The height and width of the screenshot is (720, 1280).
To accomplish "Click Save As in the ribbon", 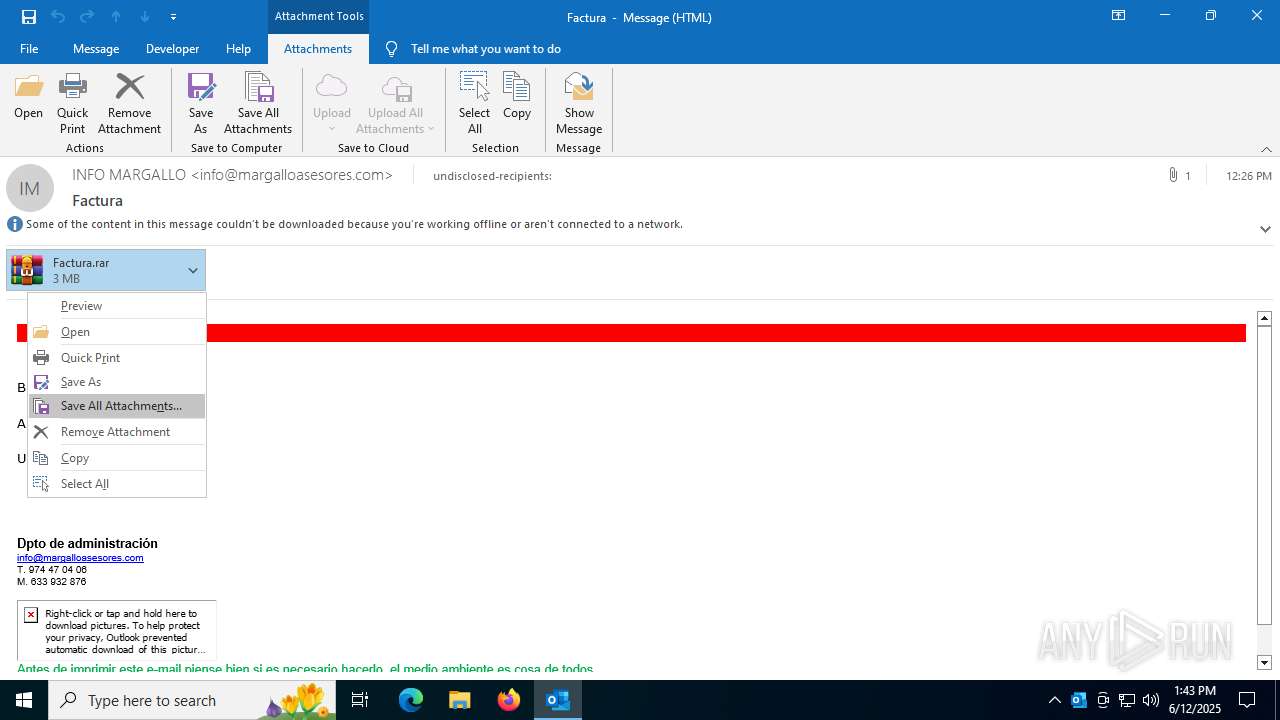I will pyautogui.click(x=201, y=103).
